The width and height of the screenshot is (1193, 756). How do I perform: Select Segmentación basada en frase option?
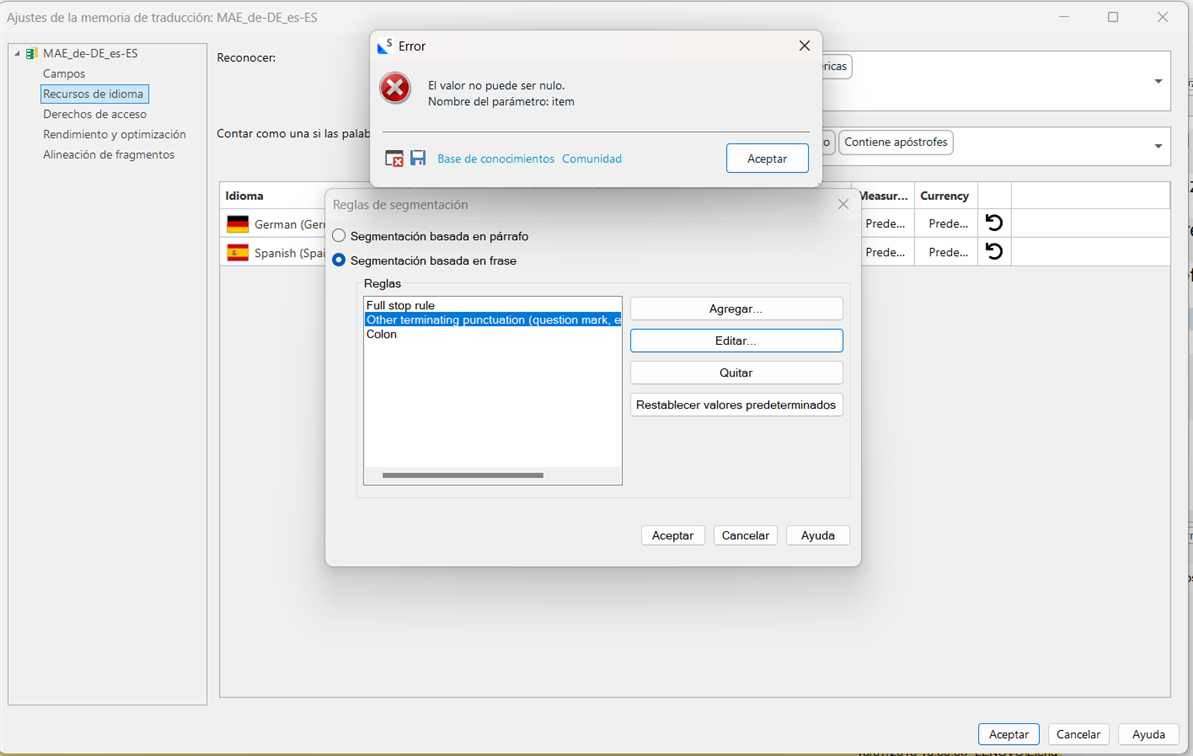(339, 260)
